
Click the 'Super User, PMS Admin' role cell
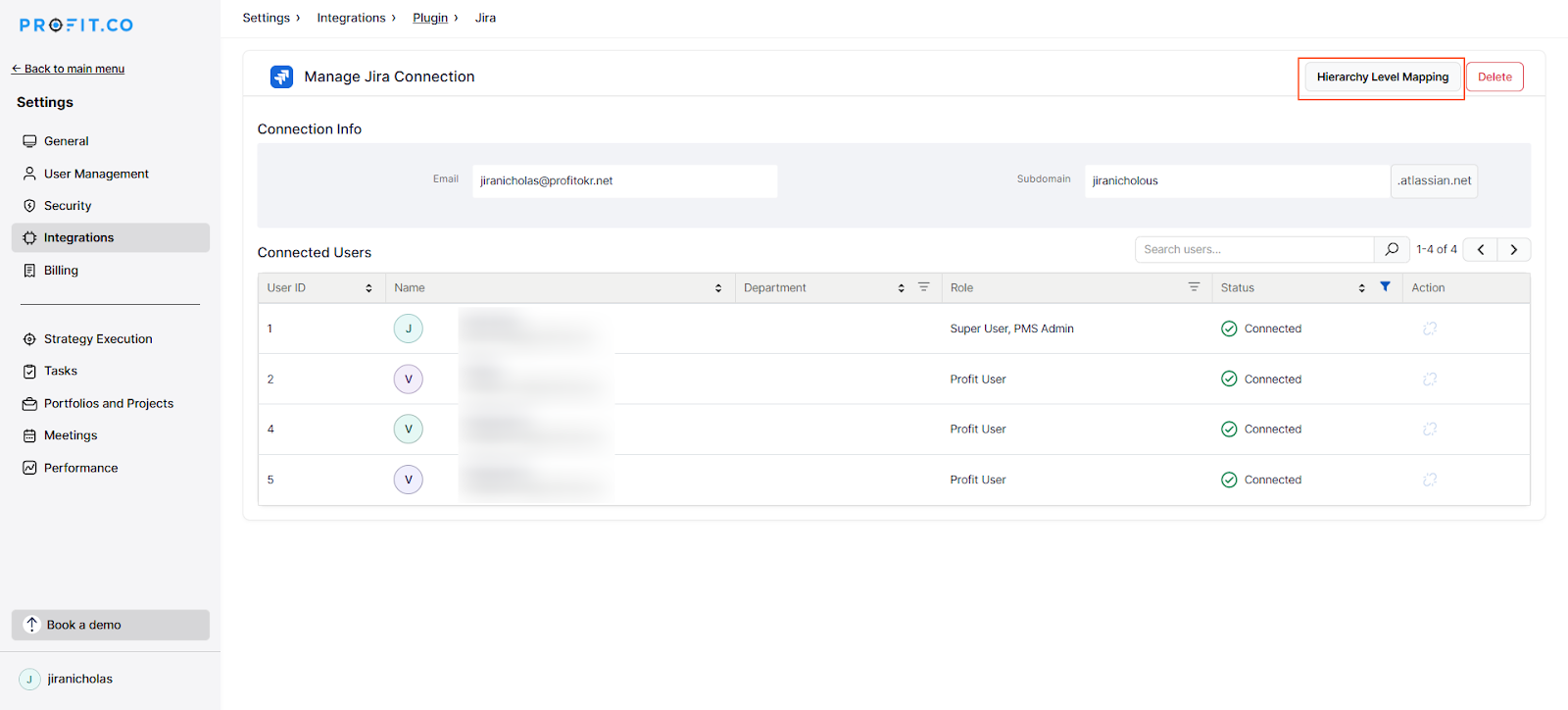[x=1011, y=329]
